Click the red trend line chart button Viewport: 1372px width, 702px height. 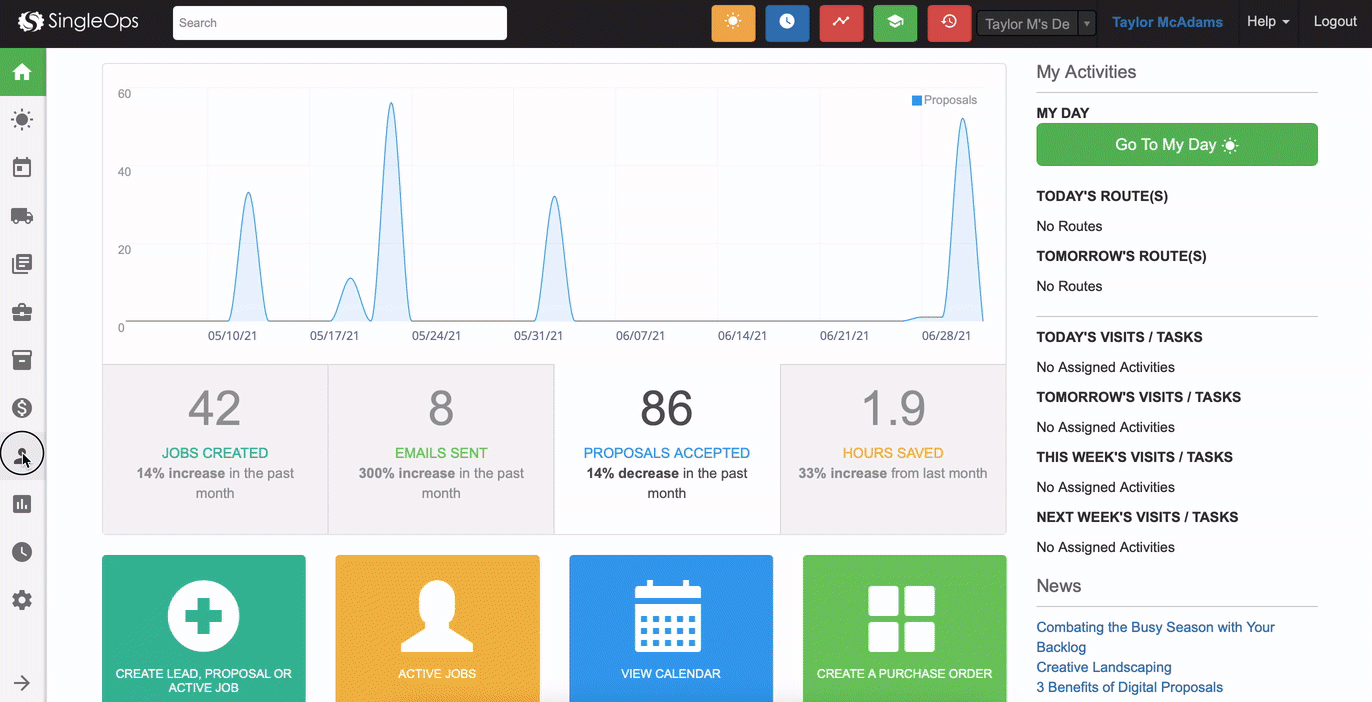click(841, 23)
